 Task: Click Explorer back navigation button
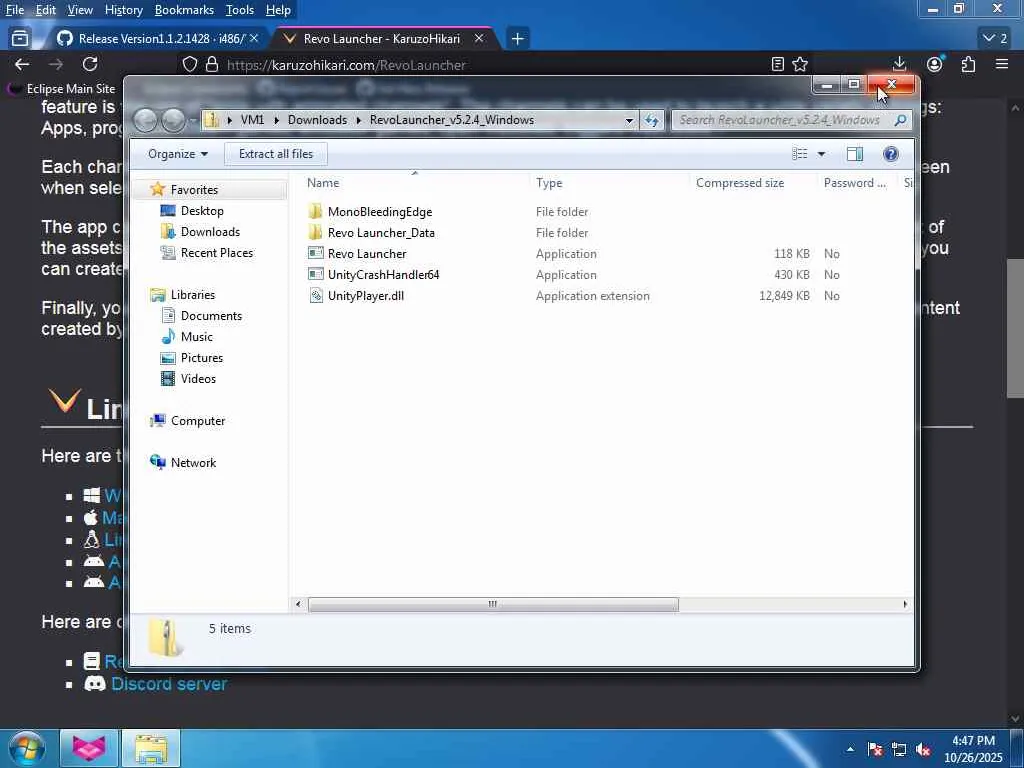tap(146, 120)
